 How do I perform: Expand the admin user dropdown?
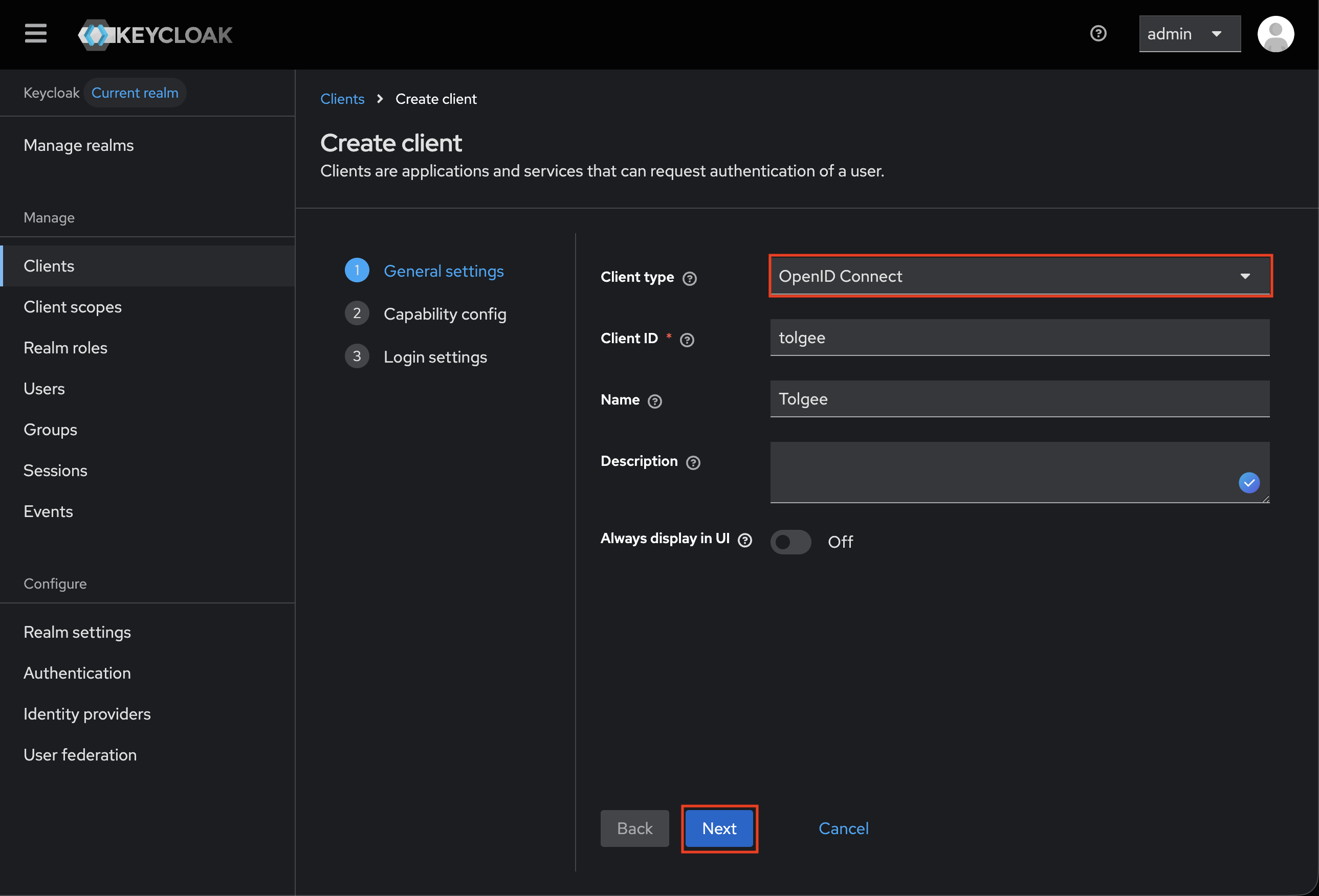tap(1189, 34)
